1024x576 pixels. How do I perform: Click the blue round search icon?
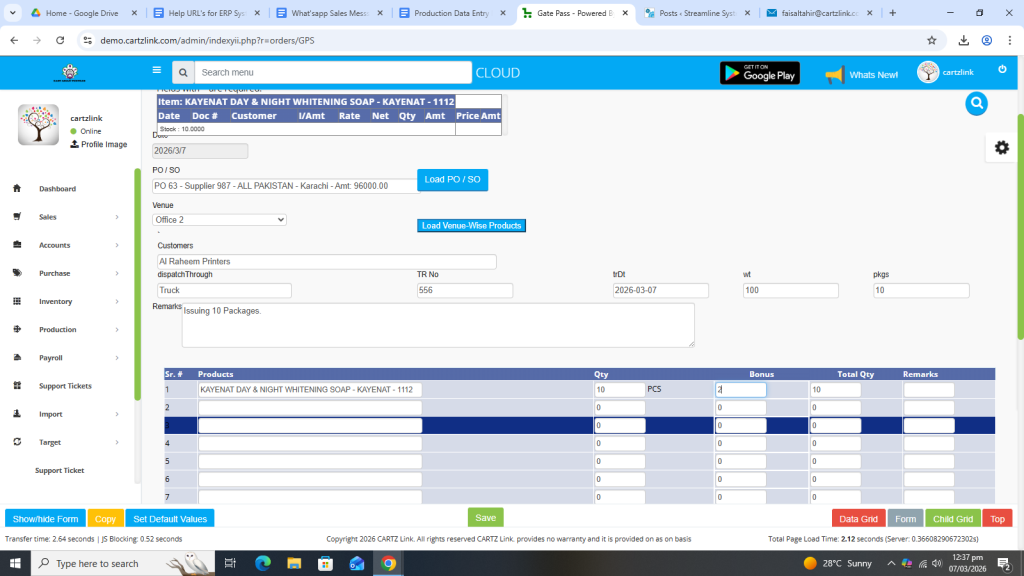click(x=977, y=103)
